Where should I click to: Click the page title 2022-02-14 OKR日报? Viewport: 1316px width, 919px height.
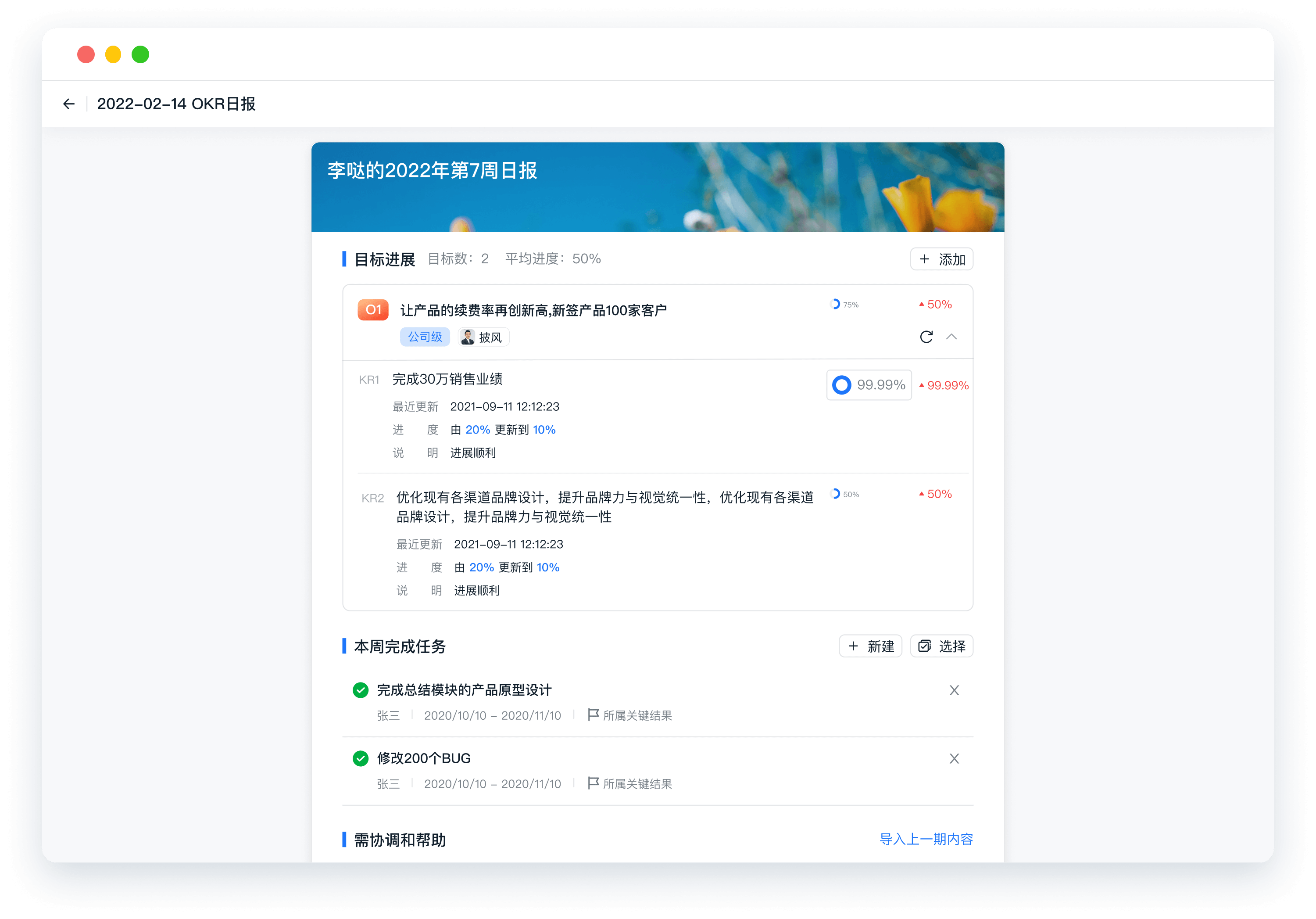[176, 104]
